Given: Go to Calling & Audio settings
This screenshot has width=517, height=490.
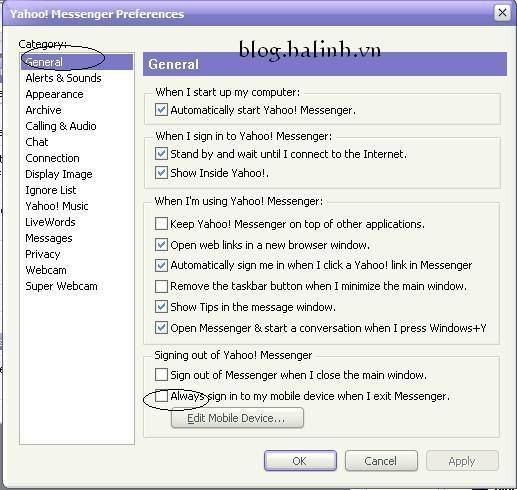Looking at the screenshot, I should click(x=61, y=126).
